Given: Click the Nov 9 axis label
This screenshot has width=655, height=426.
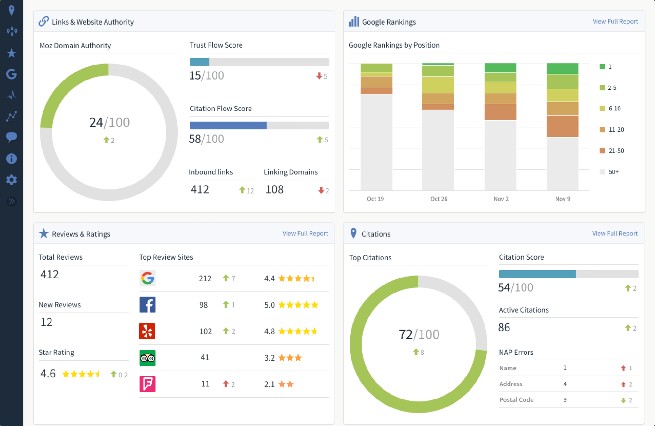Looking at the screenshot, I should pyautogui.click(x=562, y=199).
